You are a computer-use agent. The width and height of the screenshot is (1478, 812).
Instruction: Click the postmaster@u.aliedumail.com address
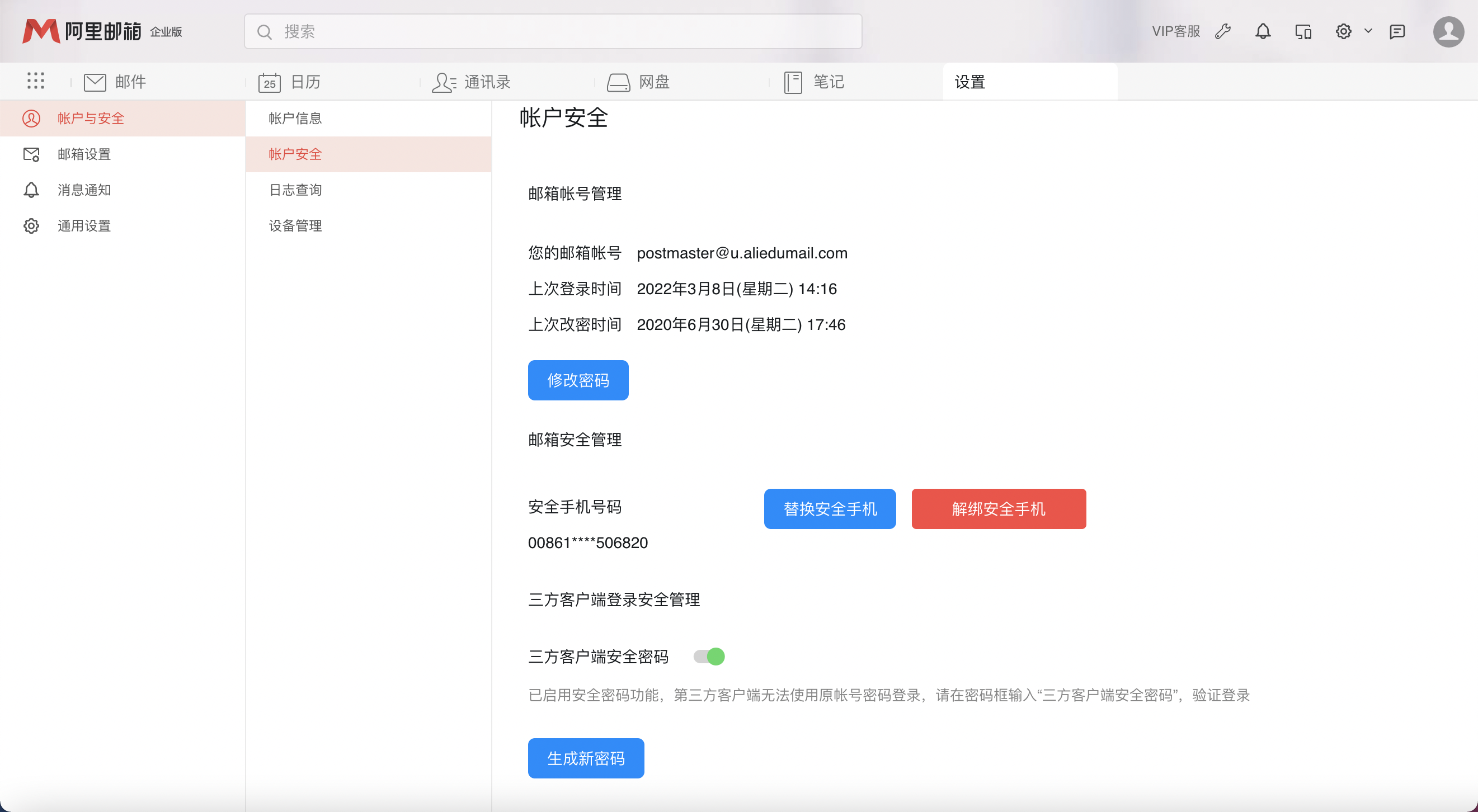[742, 253]
